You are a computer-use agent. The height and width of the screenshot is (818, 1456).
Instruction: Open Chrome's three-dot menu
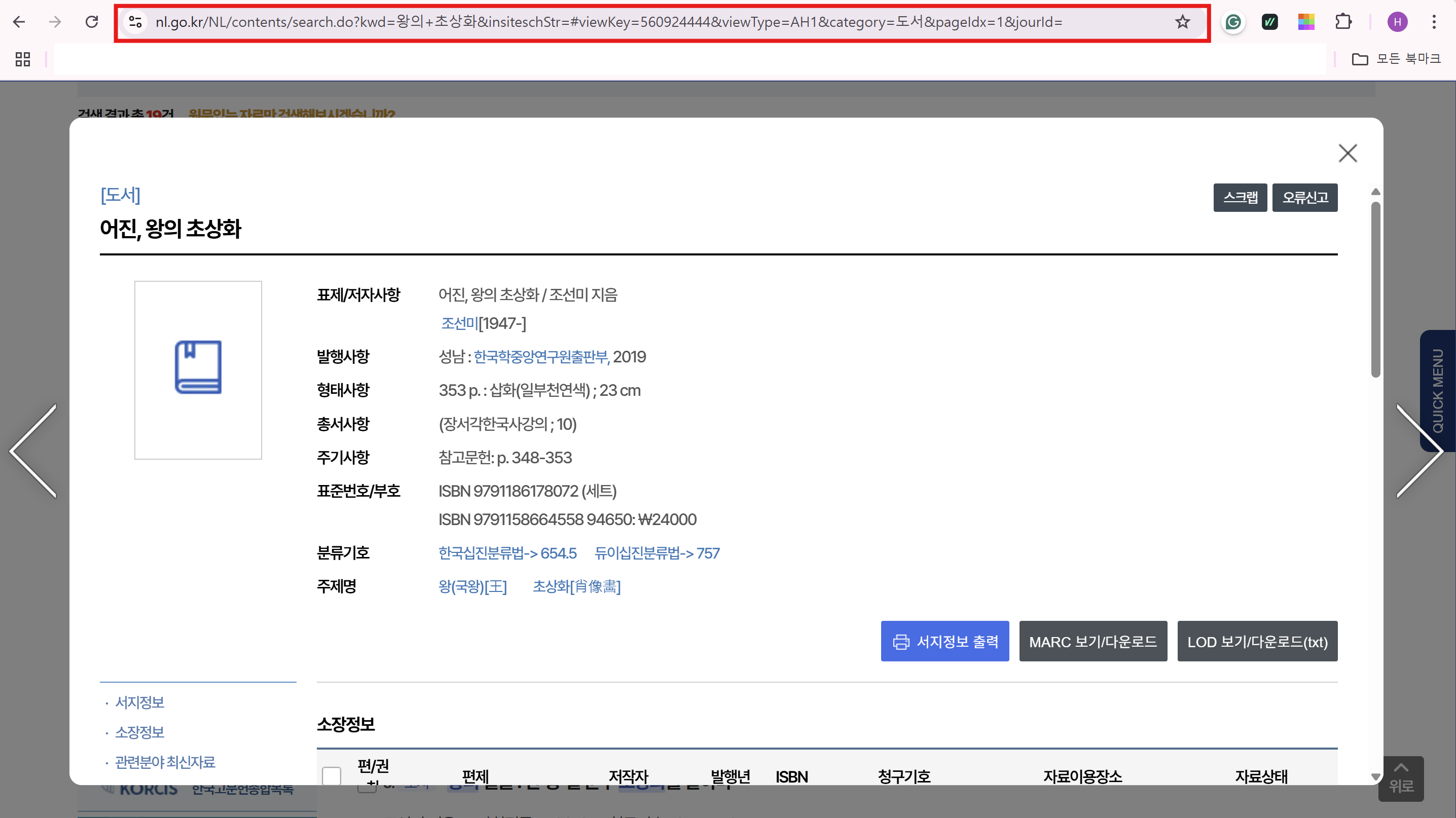click(1433, 22)
